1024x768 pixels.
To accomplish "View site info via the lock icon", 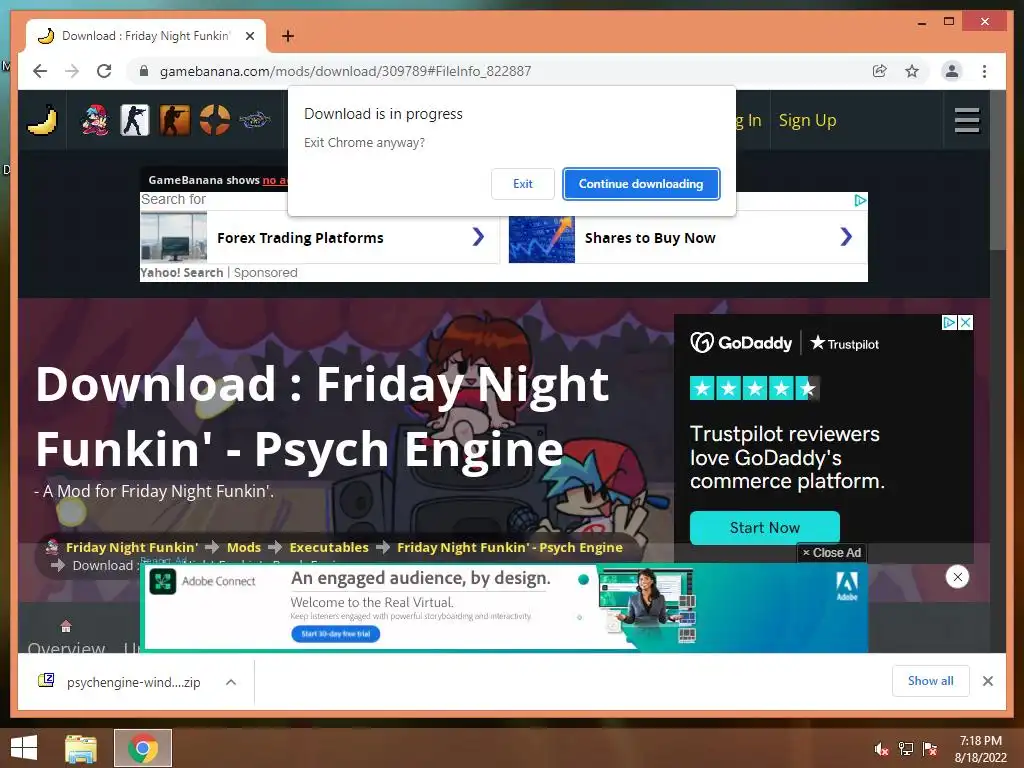I will tap(144, 71).
